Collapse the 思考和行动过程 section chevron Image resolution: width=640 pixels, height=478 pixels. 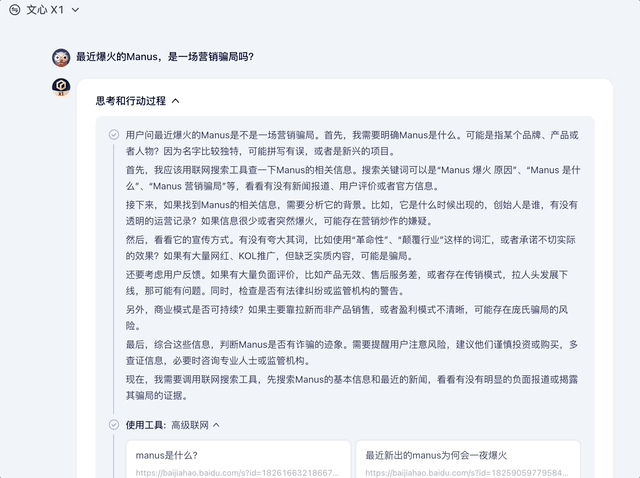tap(176, 101)
